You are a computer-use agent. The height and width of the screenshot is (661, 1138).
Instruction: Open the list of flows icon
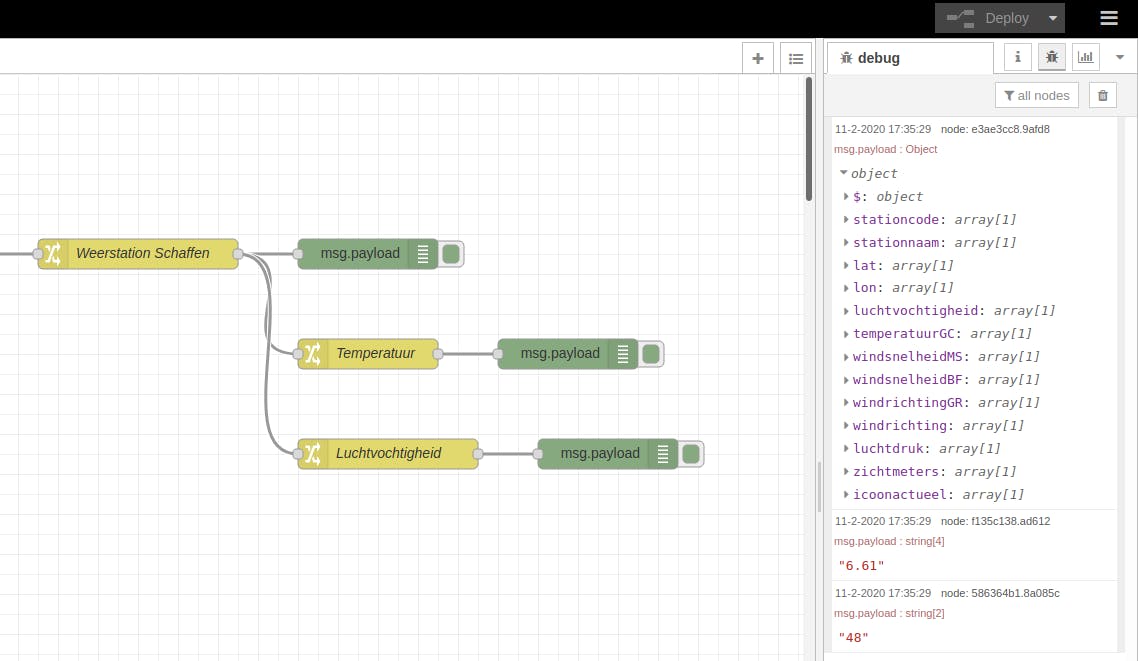[796, 58]
